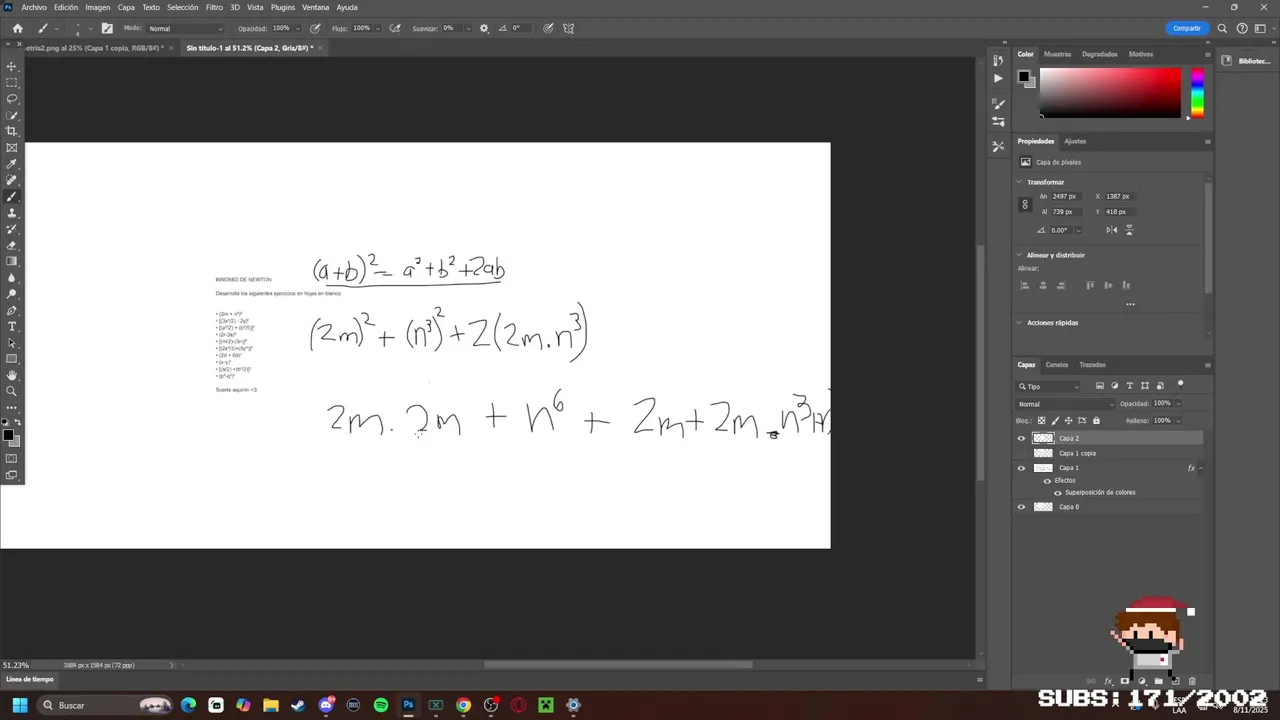Switch to the Ajustes tab
The width and height of the screenshot is (1280, 720).
(1075, 141)
